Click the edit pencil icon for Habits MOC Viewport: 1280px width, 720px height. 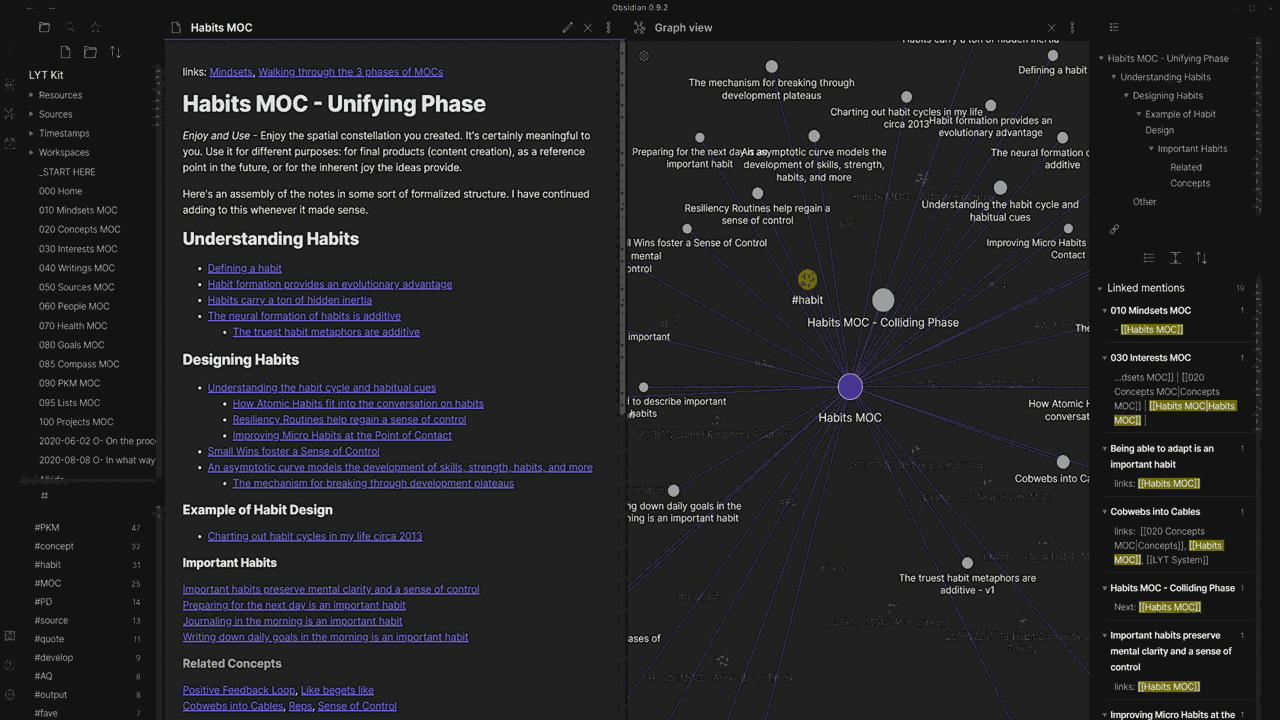(568, 28)
